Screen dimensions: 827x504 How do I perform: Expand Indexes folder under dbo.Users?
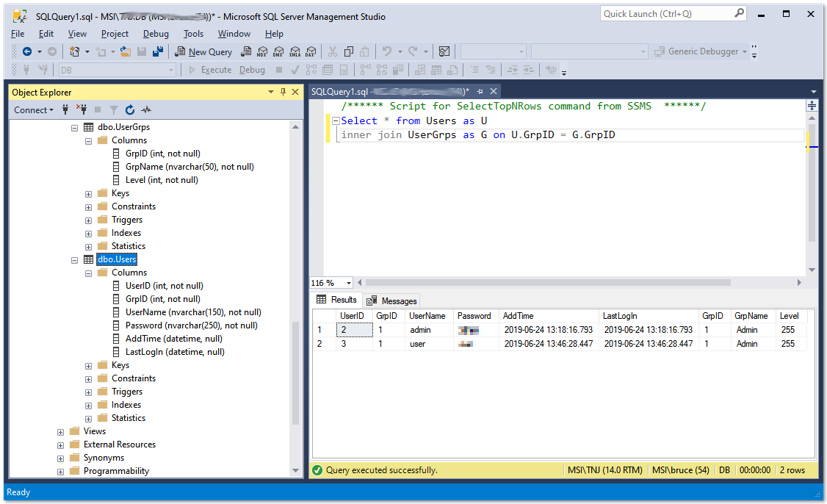[x=88, y=405]
